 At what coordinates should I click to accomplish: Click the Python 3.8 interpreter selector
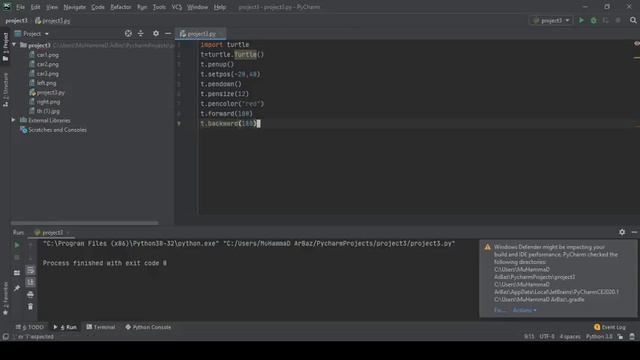point(599,337)
